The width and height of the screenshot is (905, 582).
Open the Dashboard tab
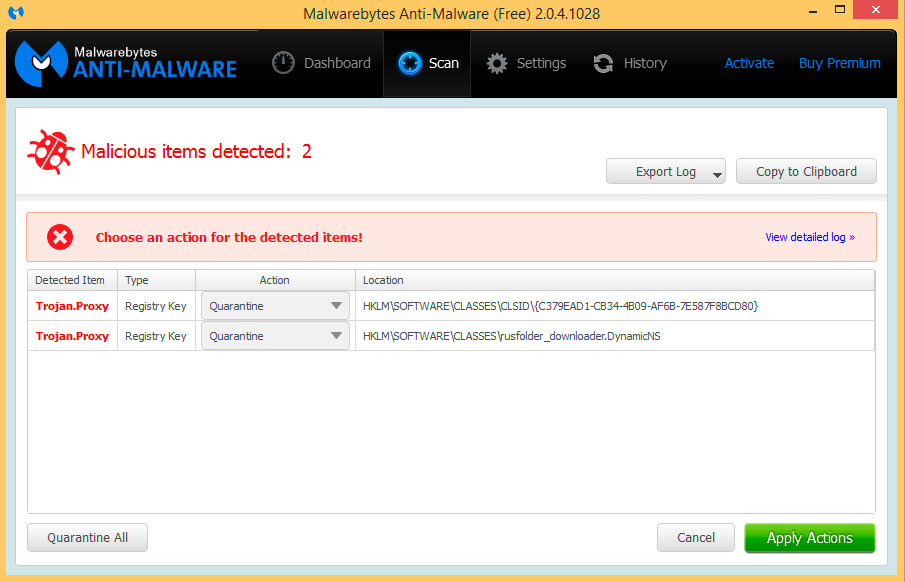[x=321, y=63]
